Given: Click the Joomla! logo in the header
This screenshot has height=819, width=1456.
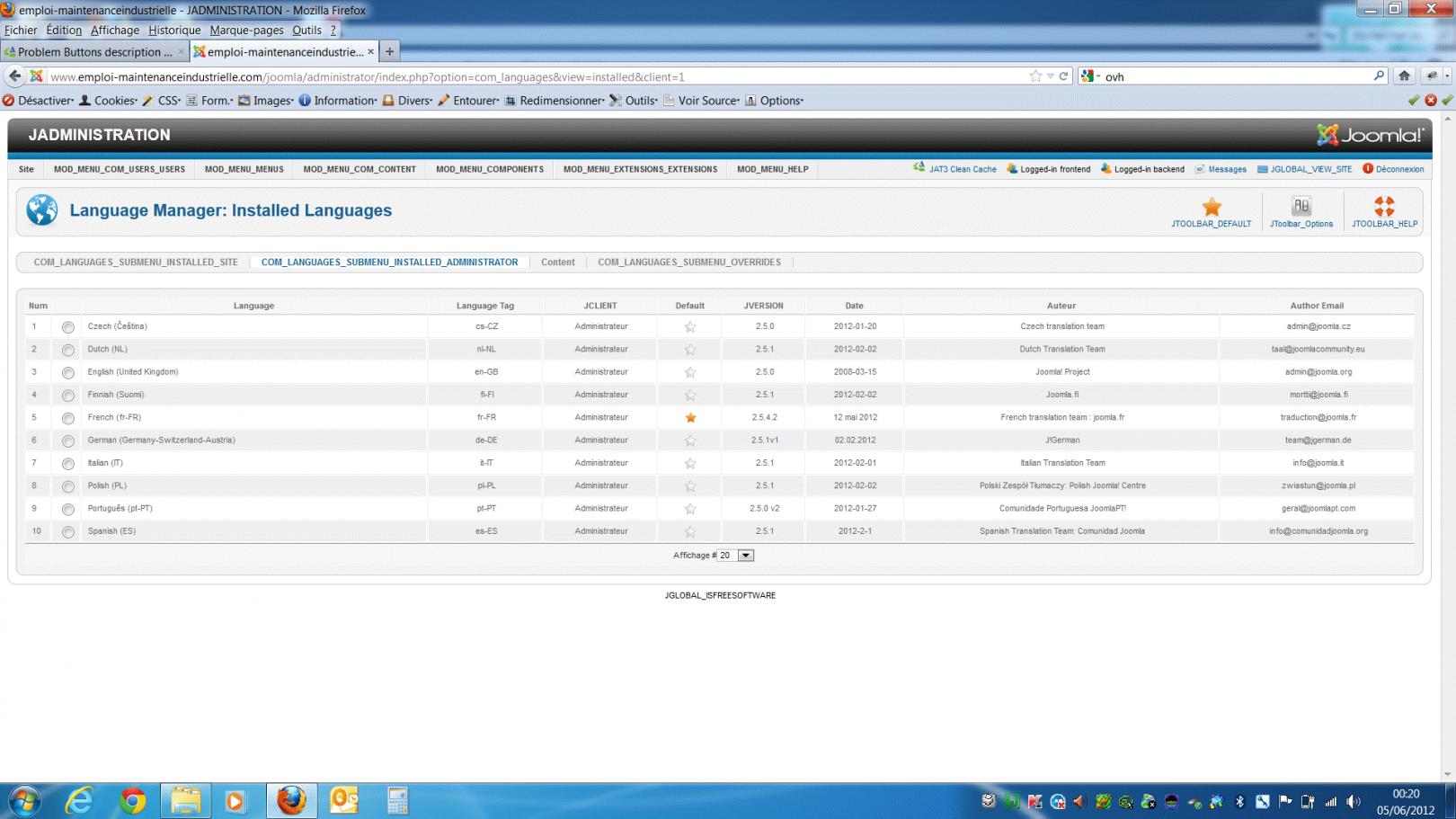Looking at the screenshot, I should [x=1368, y=135].
